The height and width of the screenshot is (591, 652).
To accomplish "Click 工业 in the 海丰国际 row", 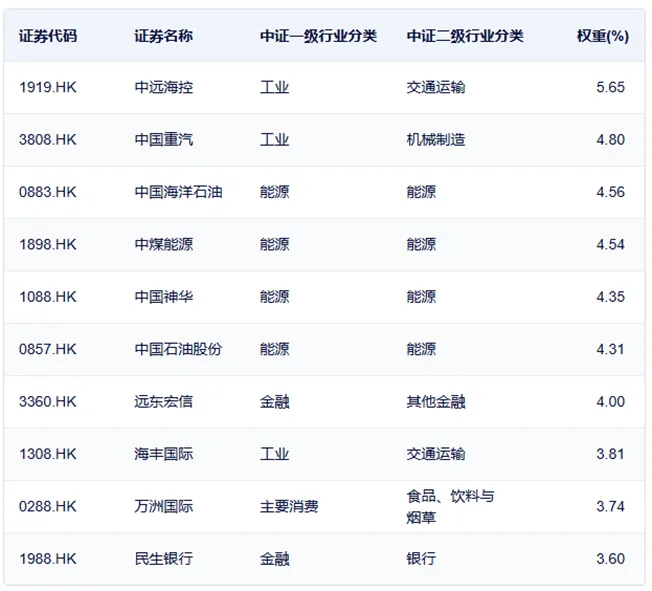I will pyautogui.click(x=274, y=454).
